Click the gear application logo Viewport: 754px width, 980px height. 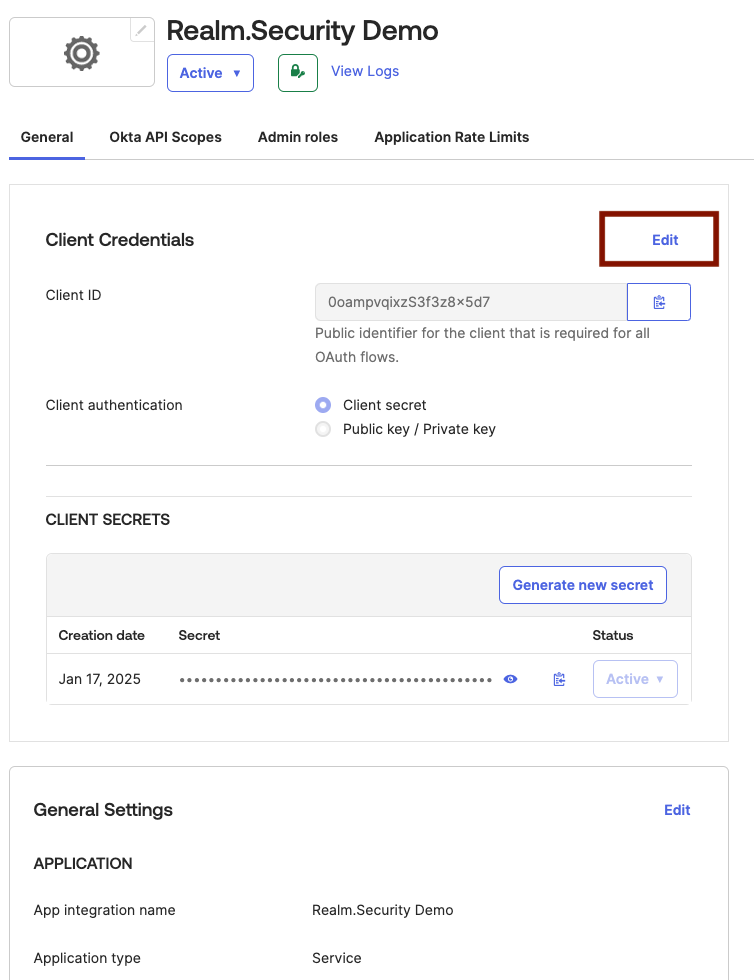(x=80, y=51)
